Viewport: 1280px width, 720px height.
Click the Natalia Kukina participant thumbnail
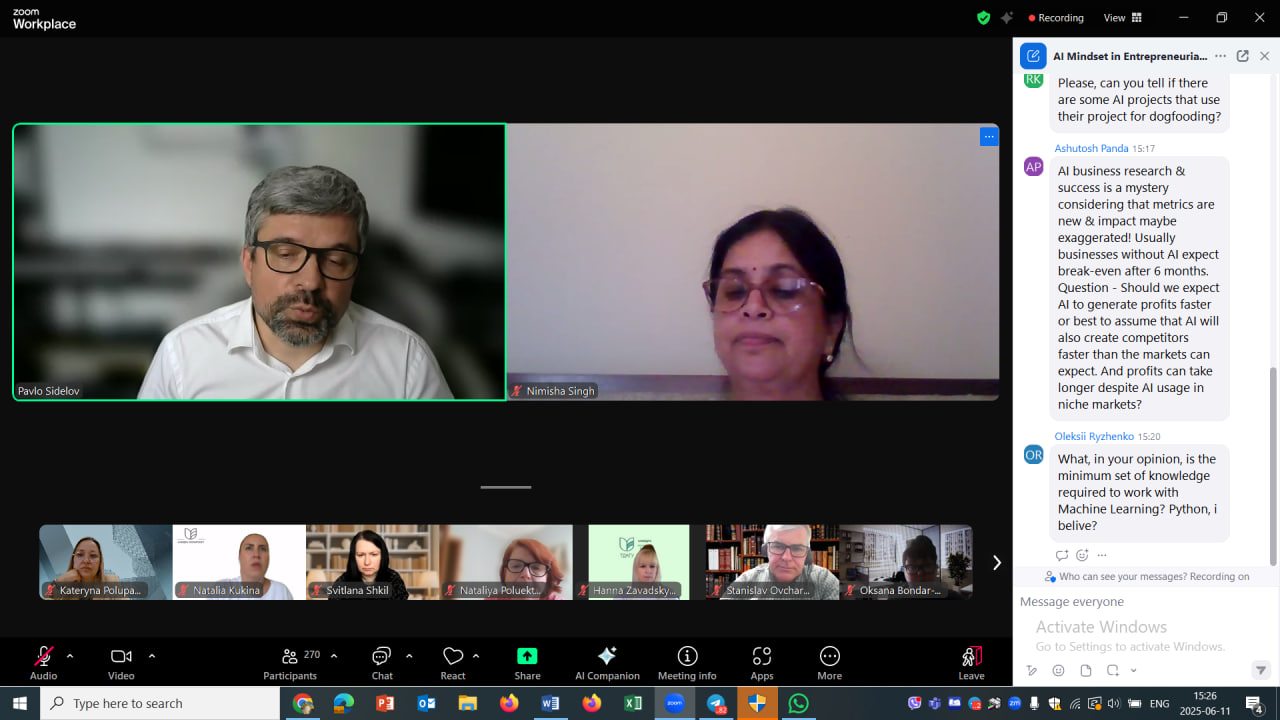pos(239,562)
